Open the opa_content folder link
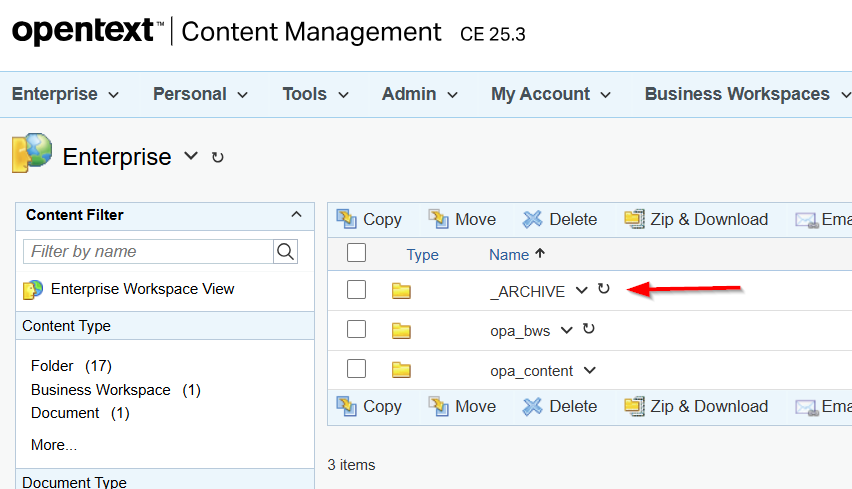852x489 pixels. click(x=531, y=371)
